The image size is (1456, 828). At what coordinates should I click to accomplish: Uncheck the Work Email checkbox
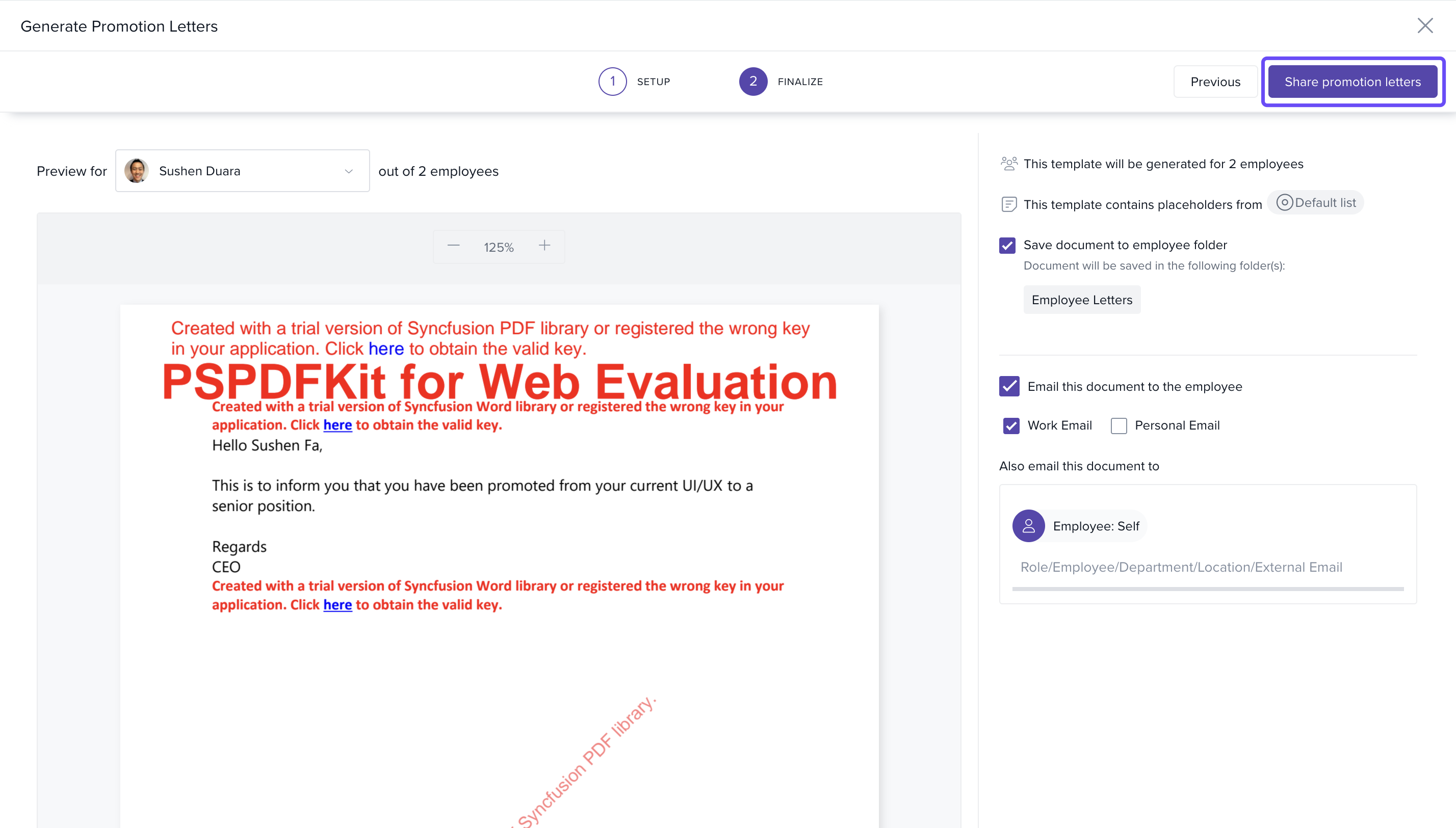click(1011, 425)
